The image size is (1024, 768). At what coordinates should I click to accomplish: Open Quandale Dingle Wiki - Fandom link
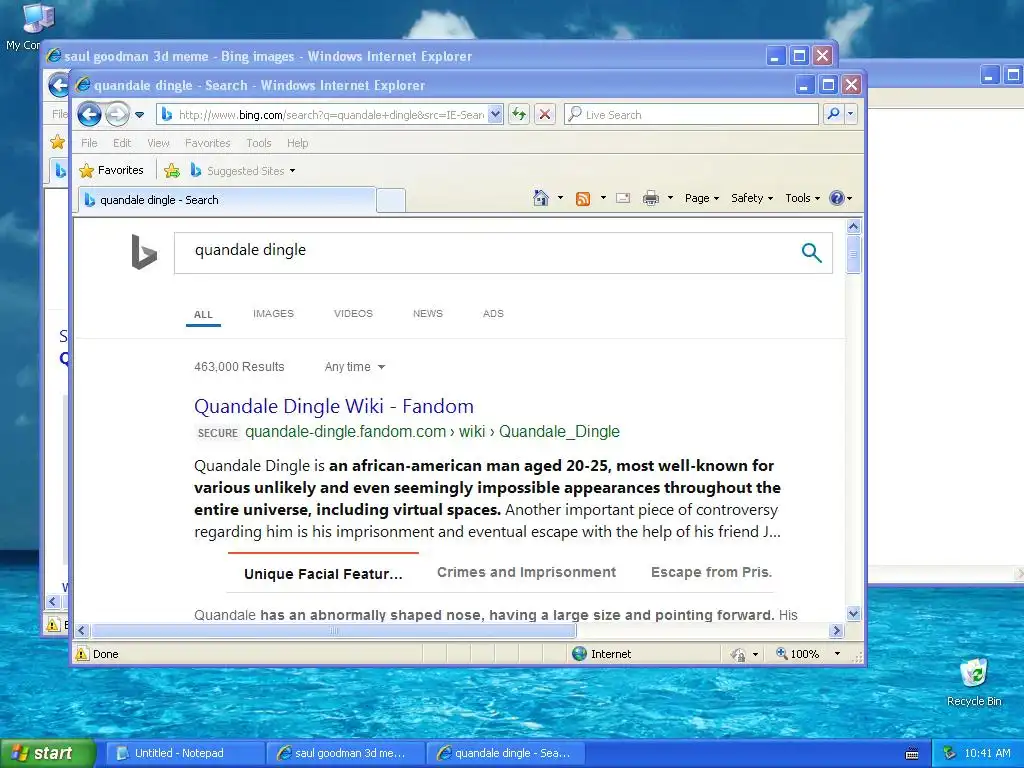pyautogui.click(x=334, y=406)
